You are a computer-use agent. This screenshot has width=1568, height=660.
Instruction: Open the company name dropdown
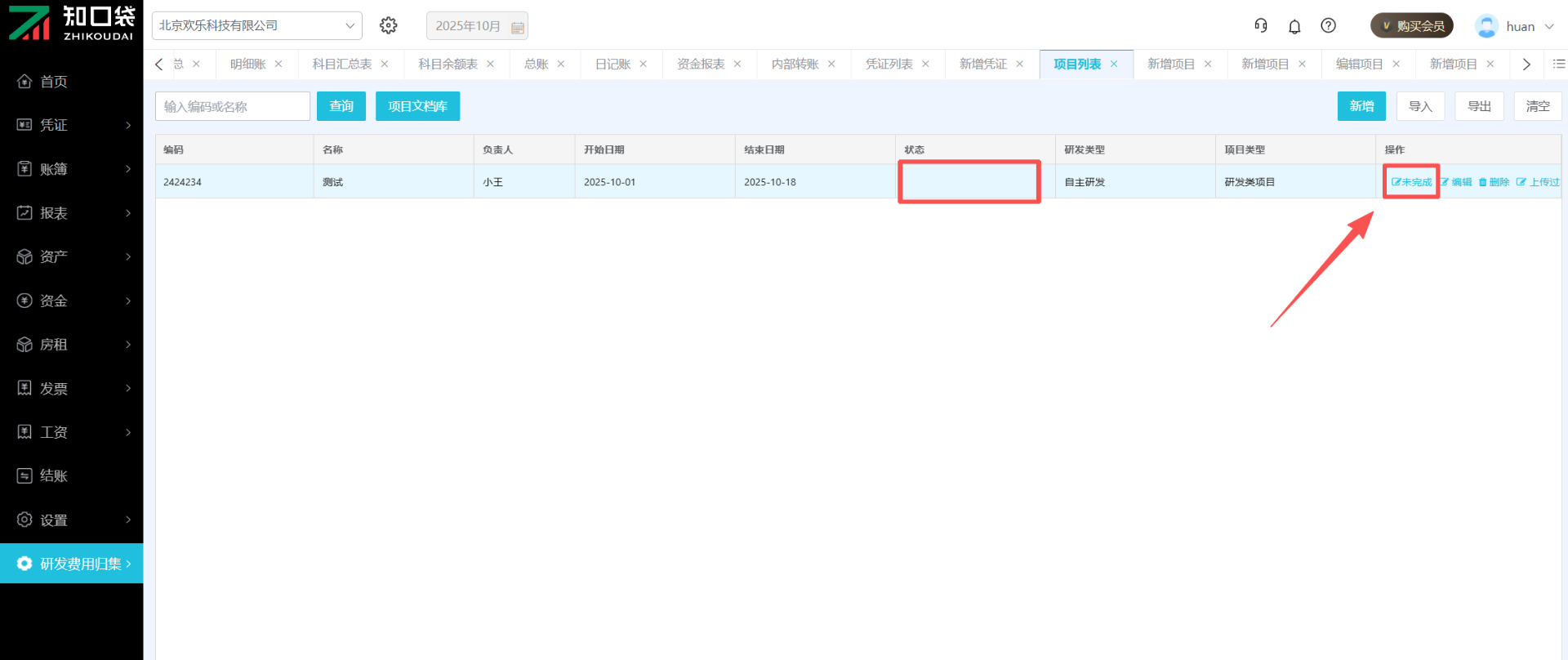257,25
